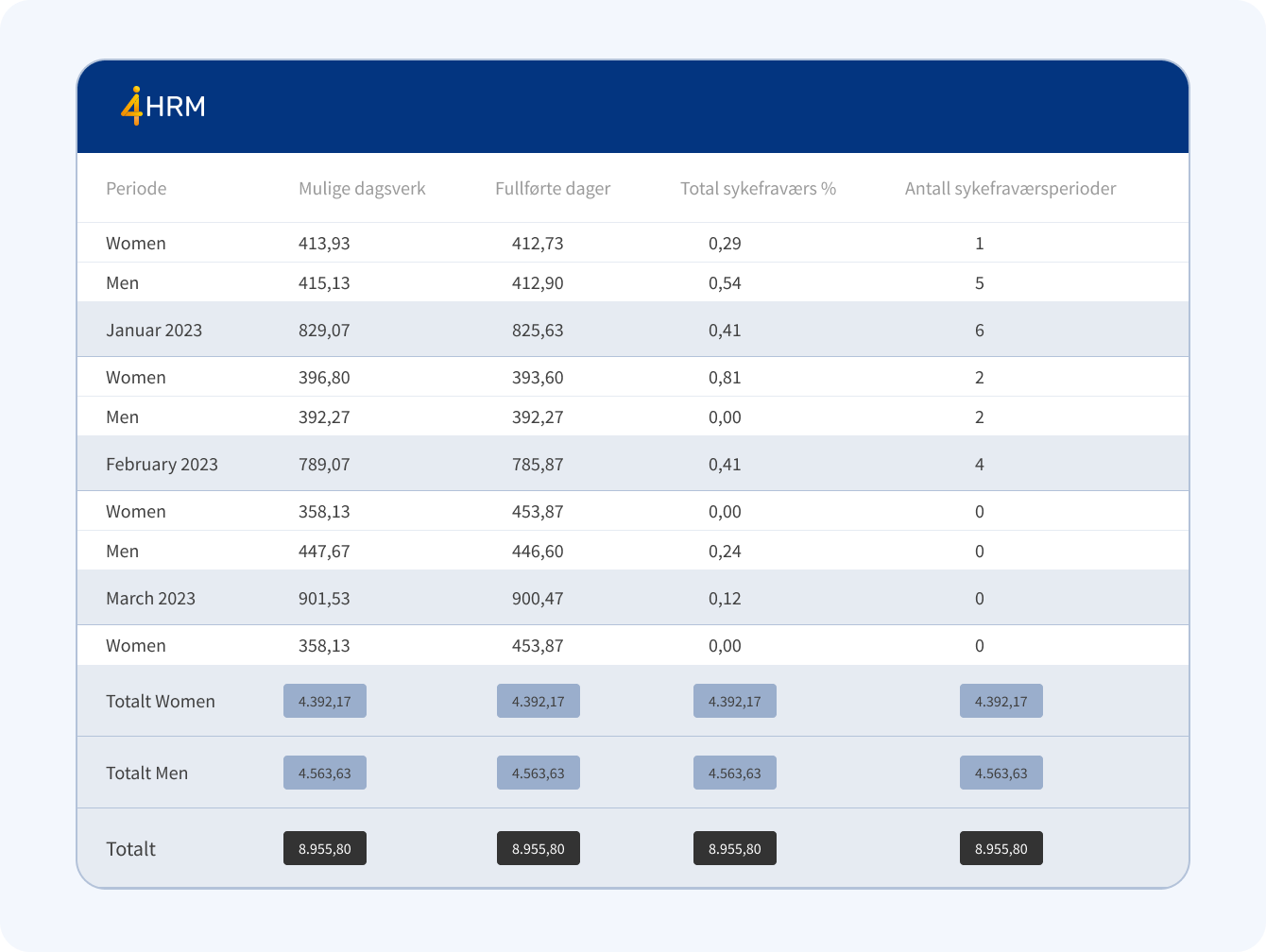The height and width of the screenshot is (952, 1266).
Task: Select the Mulige dagsverk column header
Action: point(362,188)
